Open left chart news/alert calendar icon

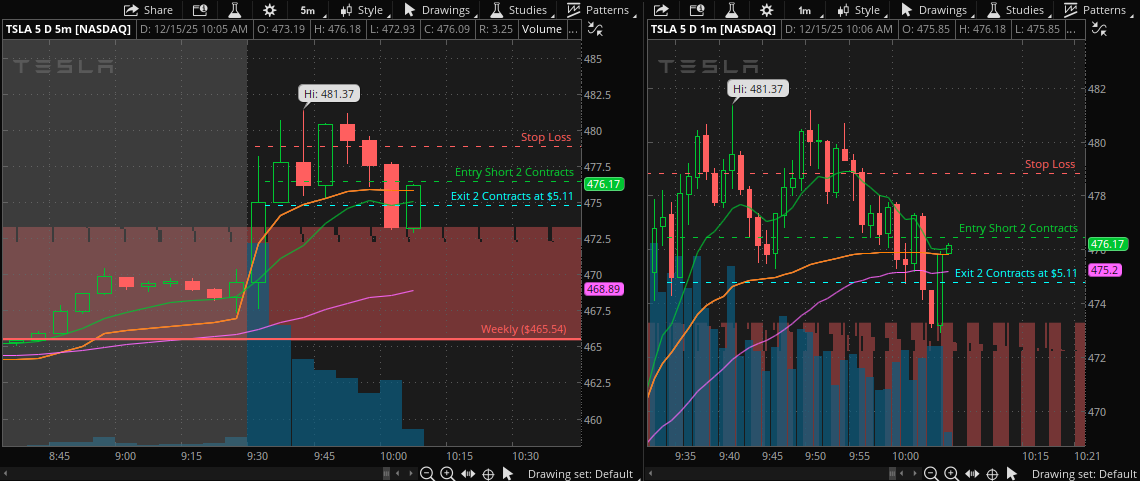pos(199,10)
